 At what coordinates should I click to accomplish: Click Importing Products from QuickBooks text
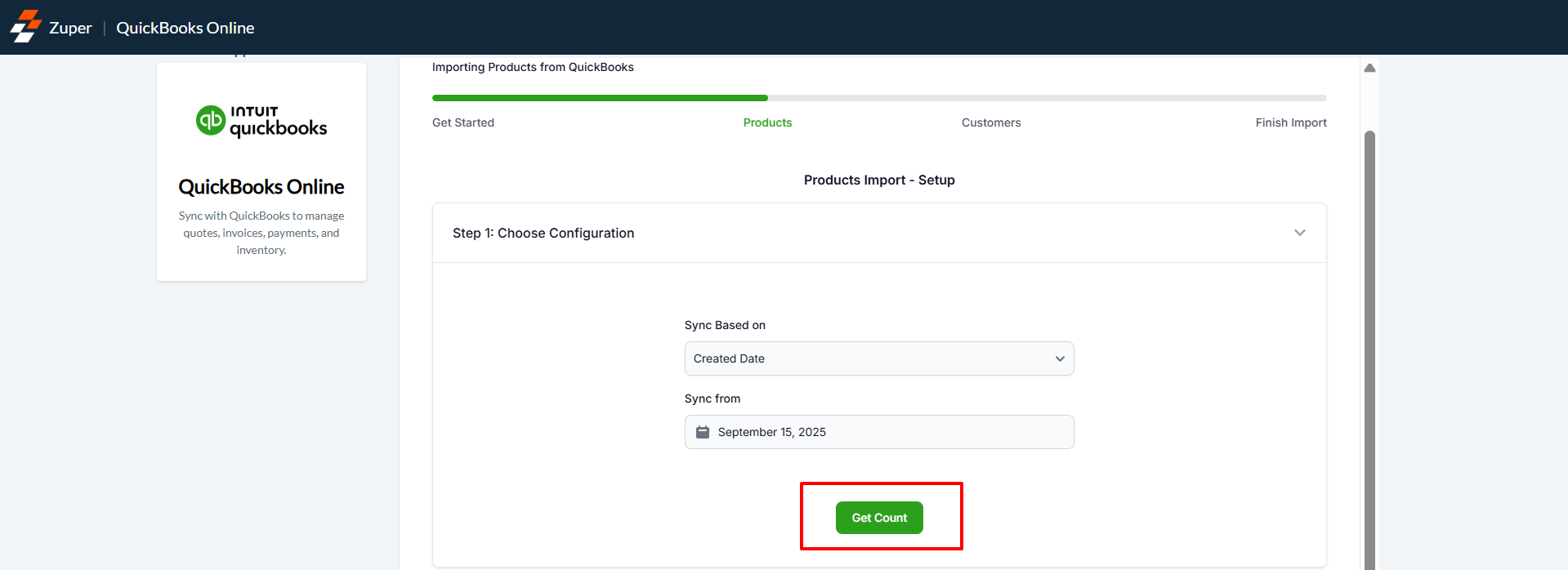pyautogui.click(x=533, y=67)
